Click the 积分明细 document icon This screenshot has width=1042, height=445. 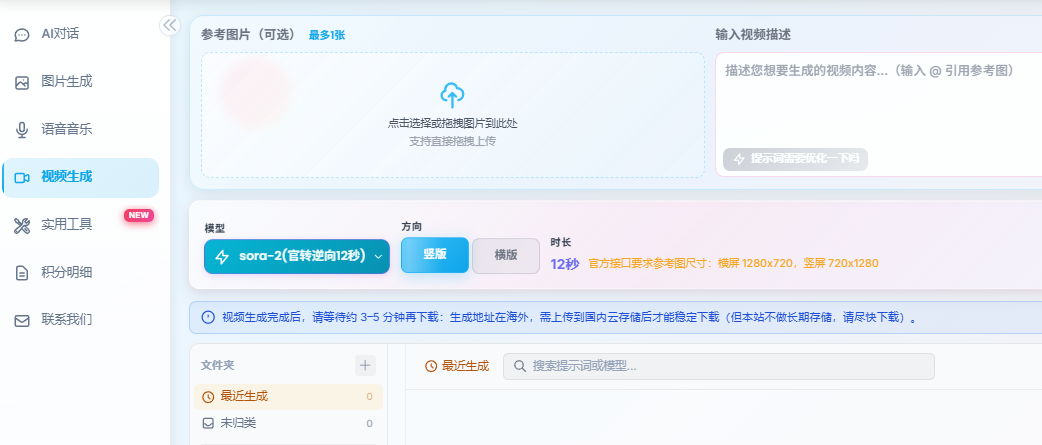(x=22, y=273)
